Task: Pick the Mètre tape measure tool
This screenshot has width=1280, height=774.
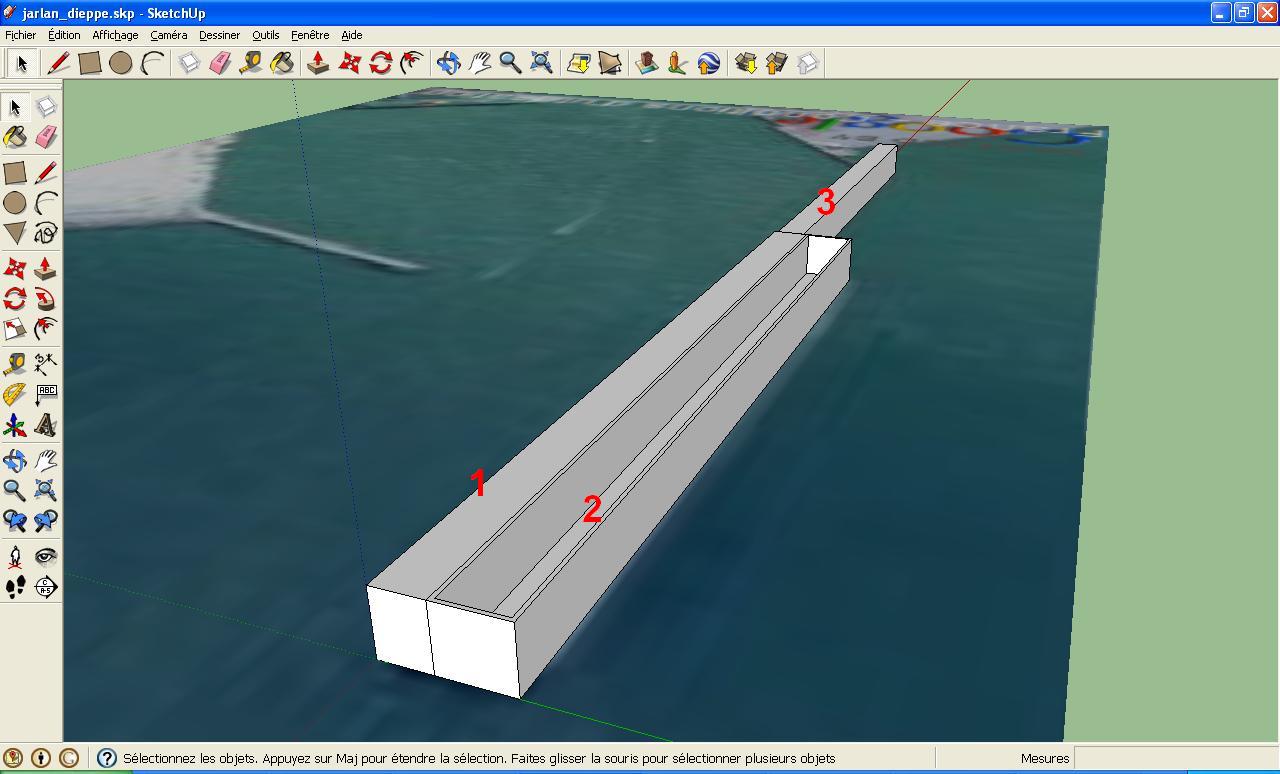Action: coord(249,62)
